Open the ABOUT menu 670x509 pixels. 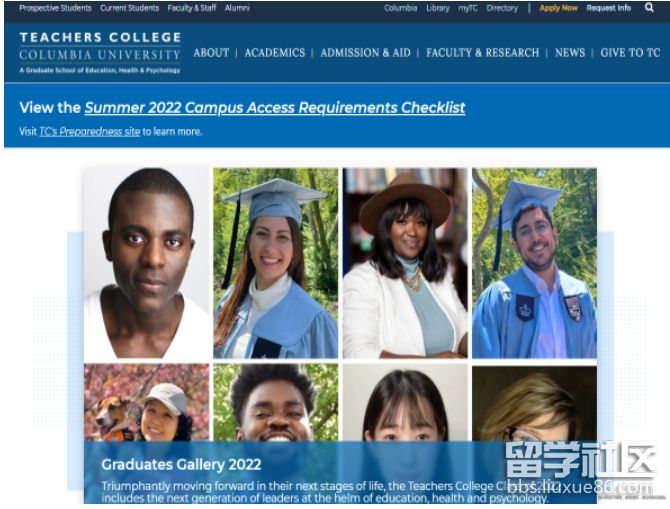211,53
